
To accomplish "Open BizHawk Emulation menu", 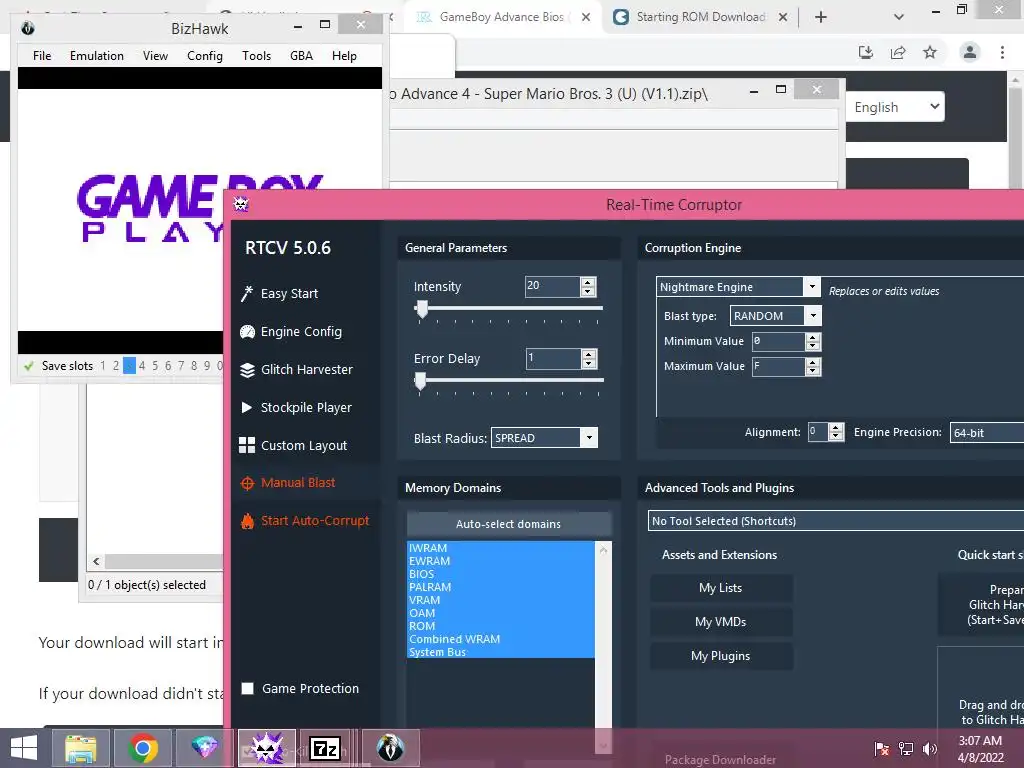I will tap(97, 56).
